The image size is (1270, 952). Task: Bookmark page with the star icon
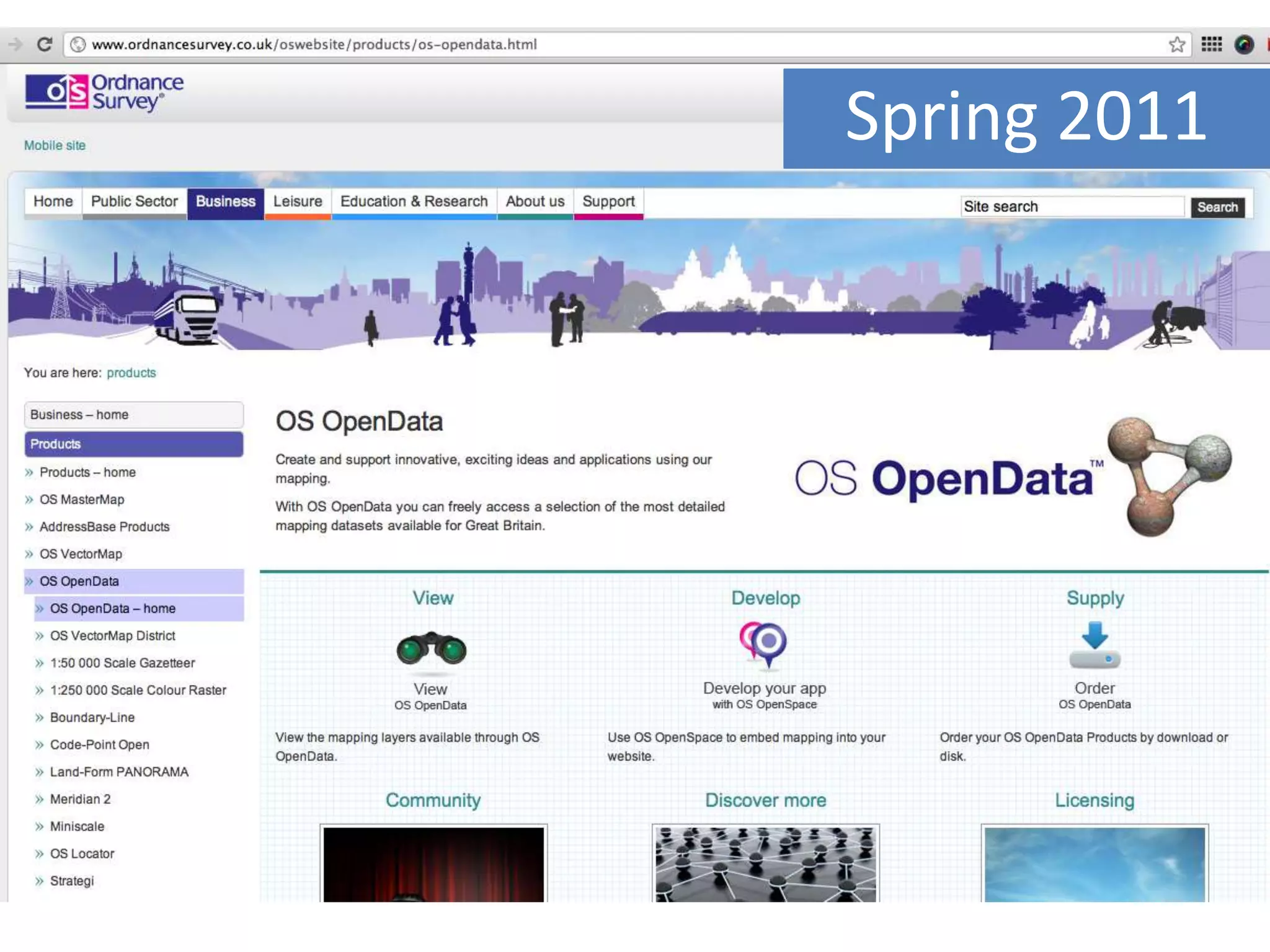click(x=1176, y=45)
